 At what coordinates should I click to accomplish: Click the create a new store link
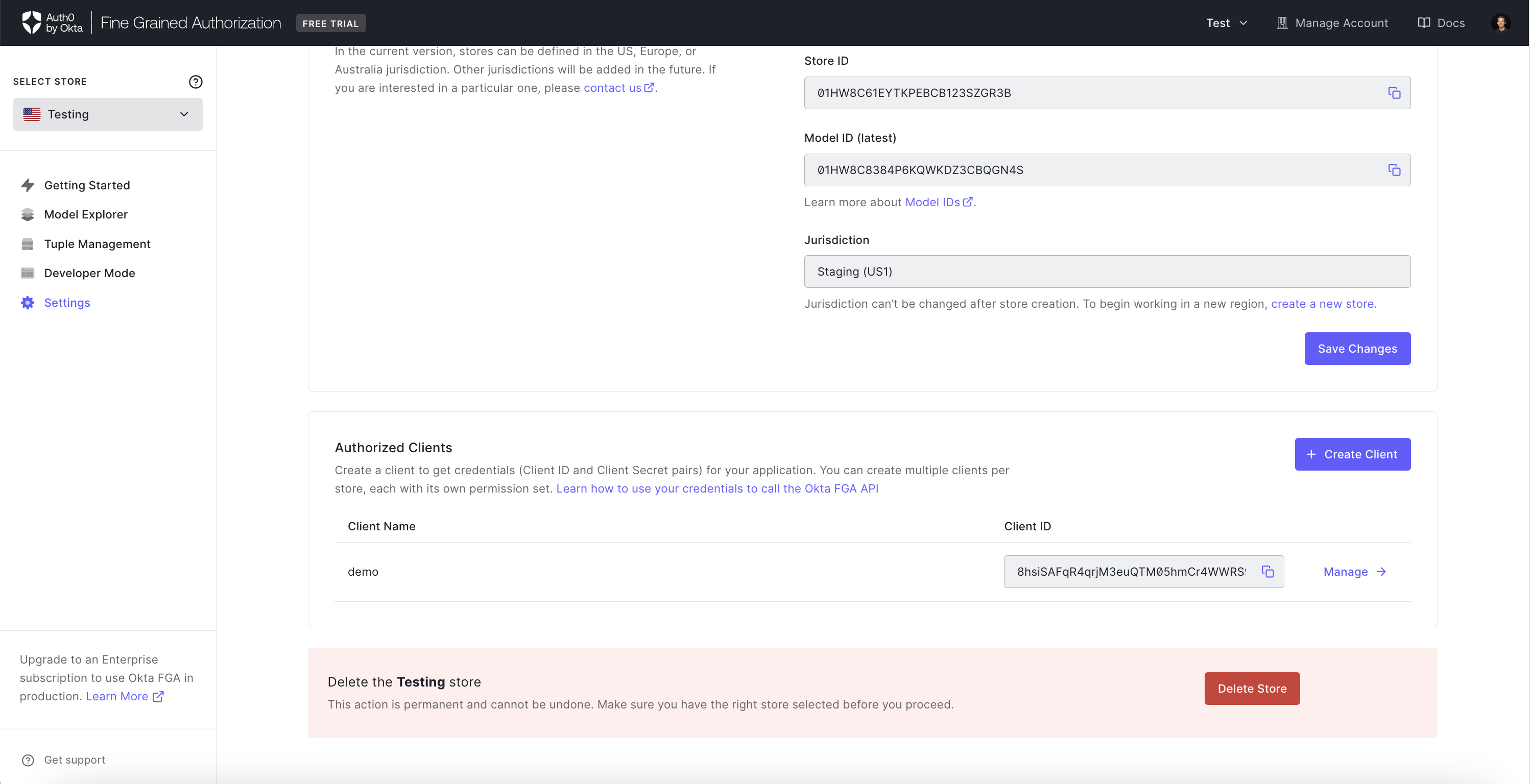(1324, 304)
